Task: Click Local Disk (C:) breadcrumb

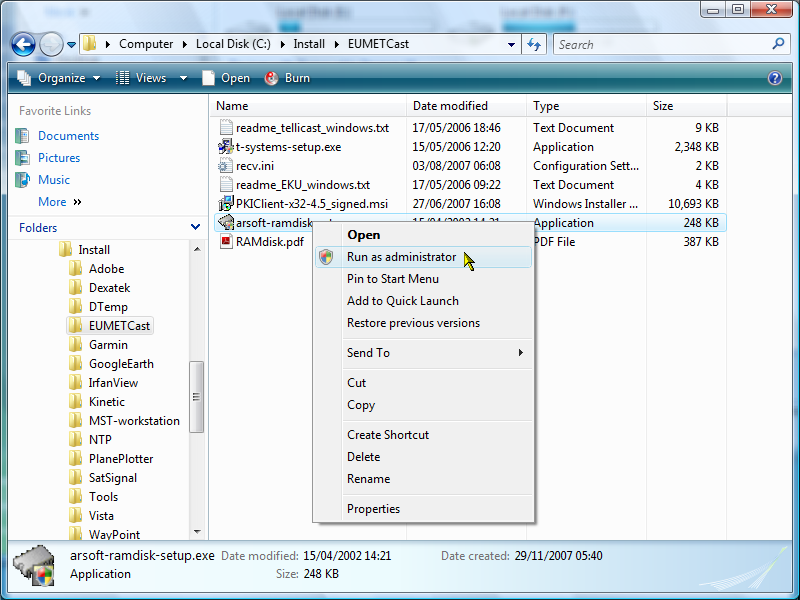Action: [233, 44]
